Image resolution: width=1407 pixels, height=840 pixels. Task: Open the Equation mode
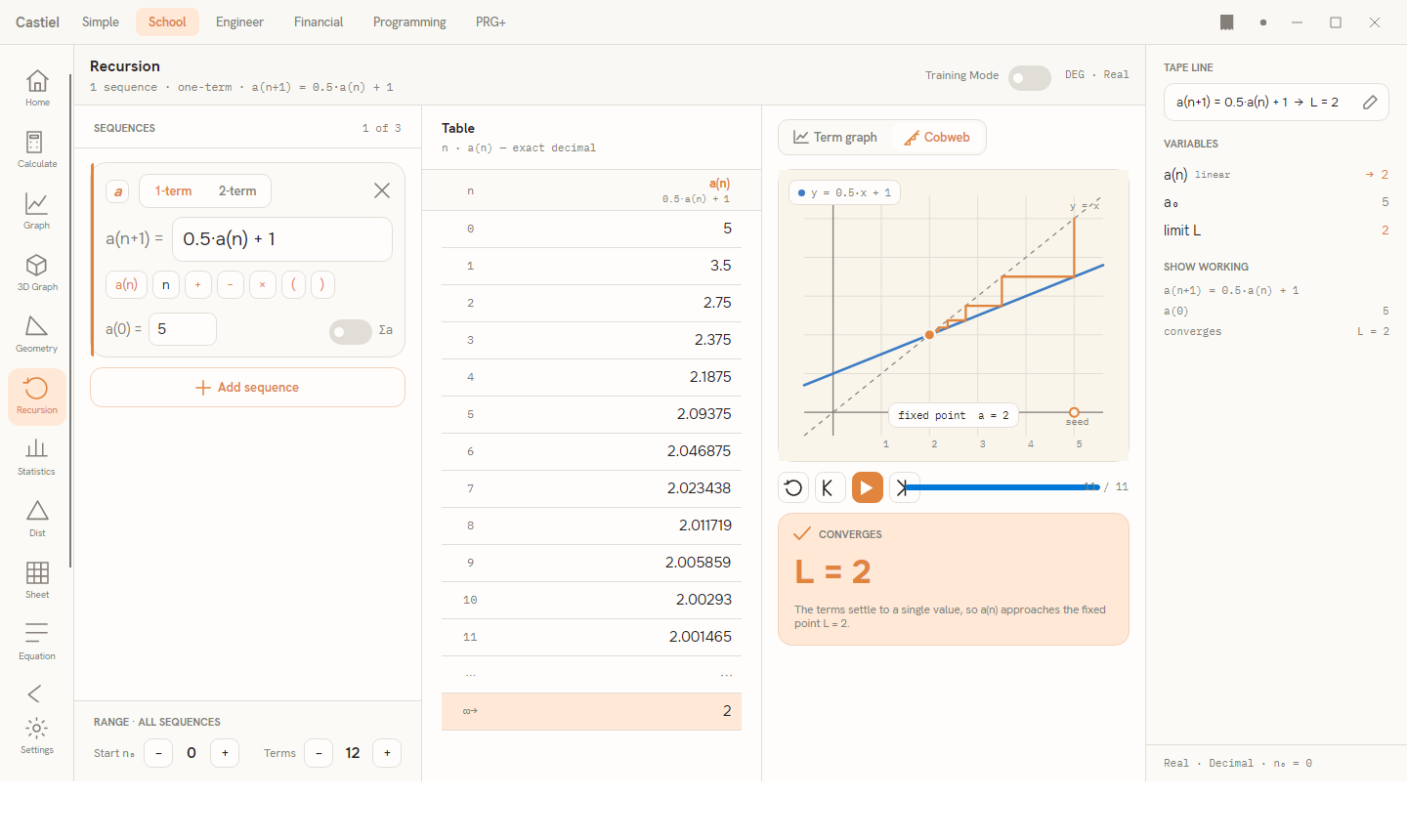[37, 641]
